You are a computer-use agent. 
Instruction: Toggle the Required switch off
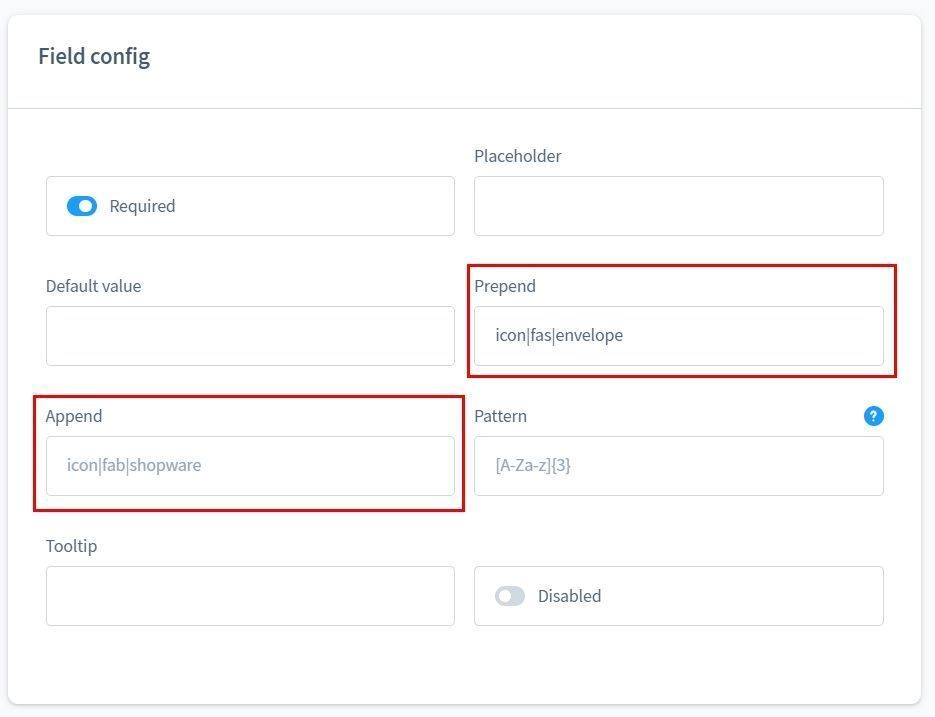click(82, 206)
